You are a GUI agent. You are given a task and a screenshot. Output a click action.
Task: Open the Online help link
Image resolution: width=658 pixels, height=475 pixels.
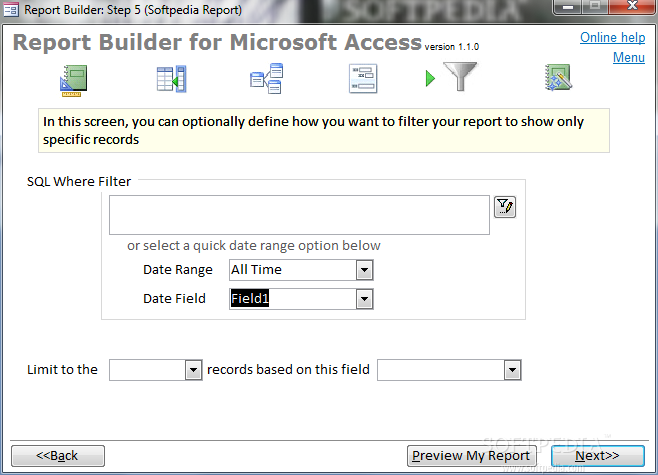tap(612, 37)
